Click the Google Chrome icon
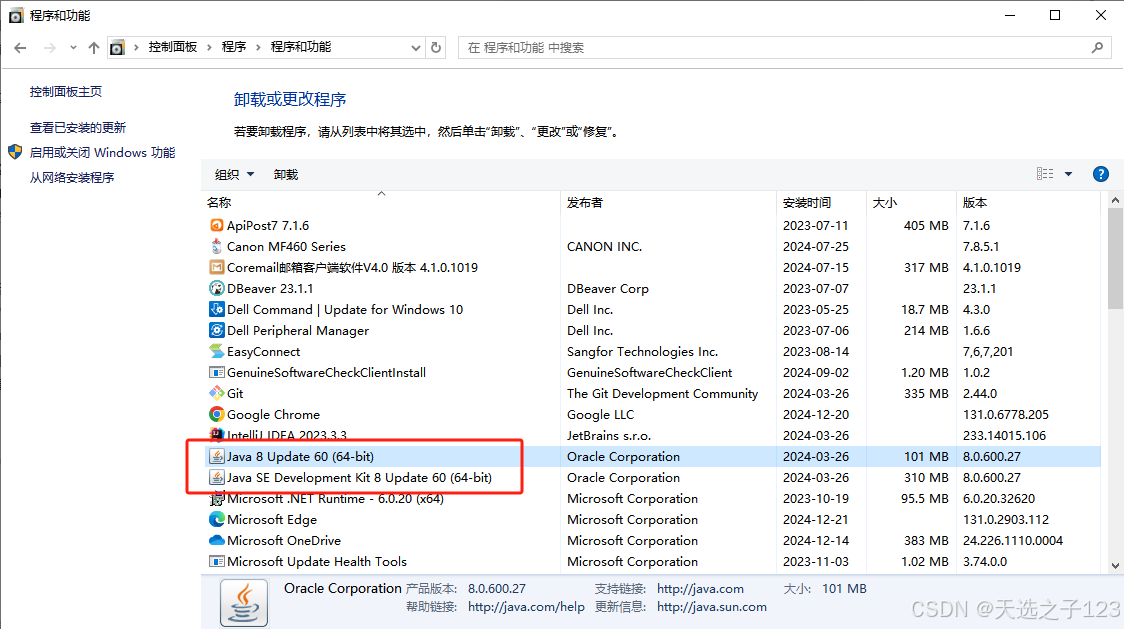1124x629 pixels. [x=216, y=415]
